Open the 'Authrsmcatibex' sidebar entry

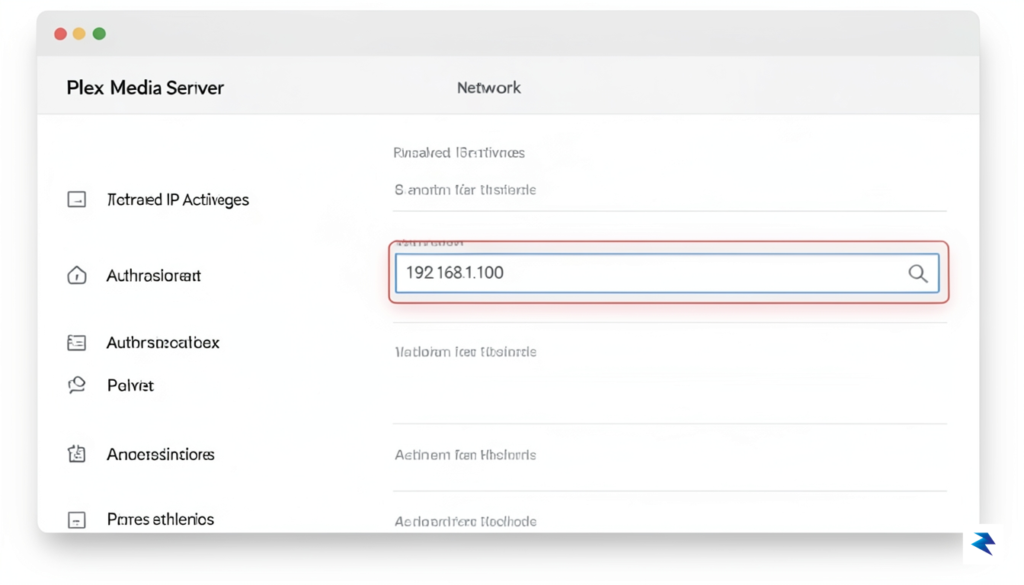(x=163, y=343)
